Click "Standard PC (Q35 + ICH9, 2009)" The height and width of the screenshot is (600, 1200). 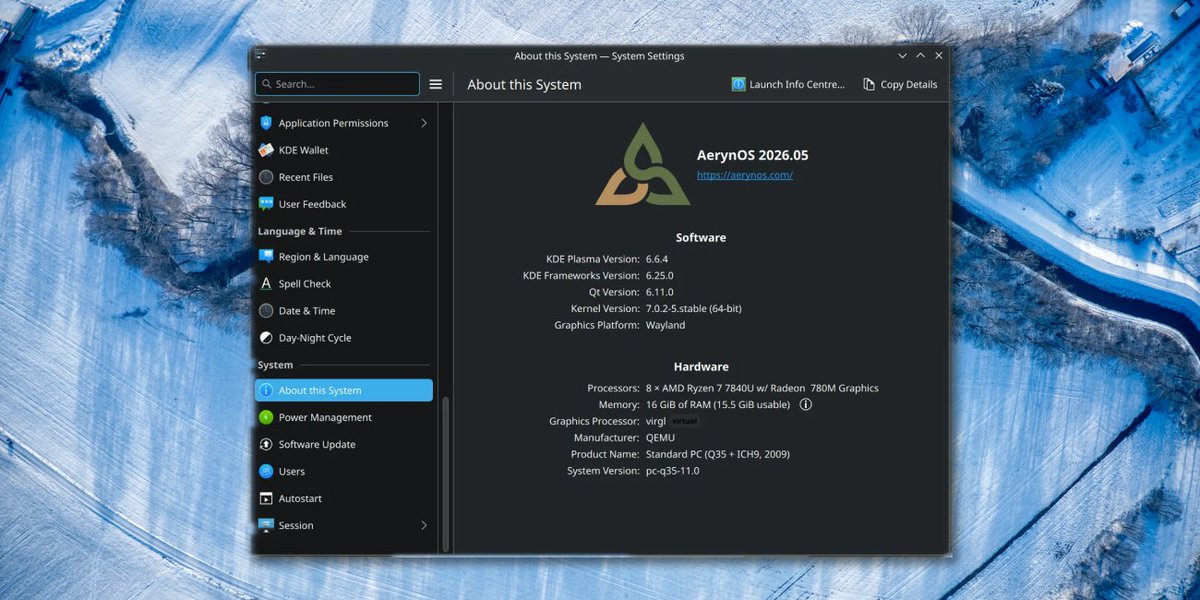tap(718, 454)
